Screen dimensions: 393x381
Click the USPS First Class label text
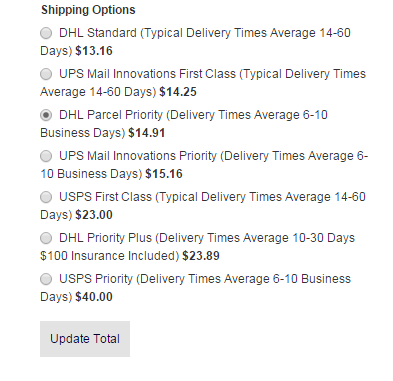[105, 197]
